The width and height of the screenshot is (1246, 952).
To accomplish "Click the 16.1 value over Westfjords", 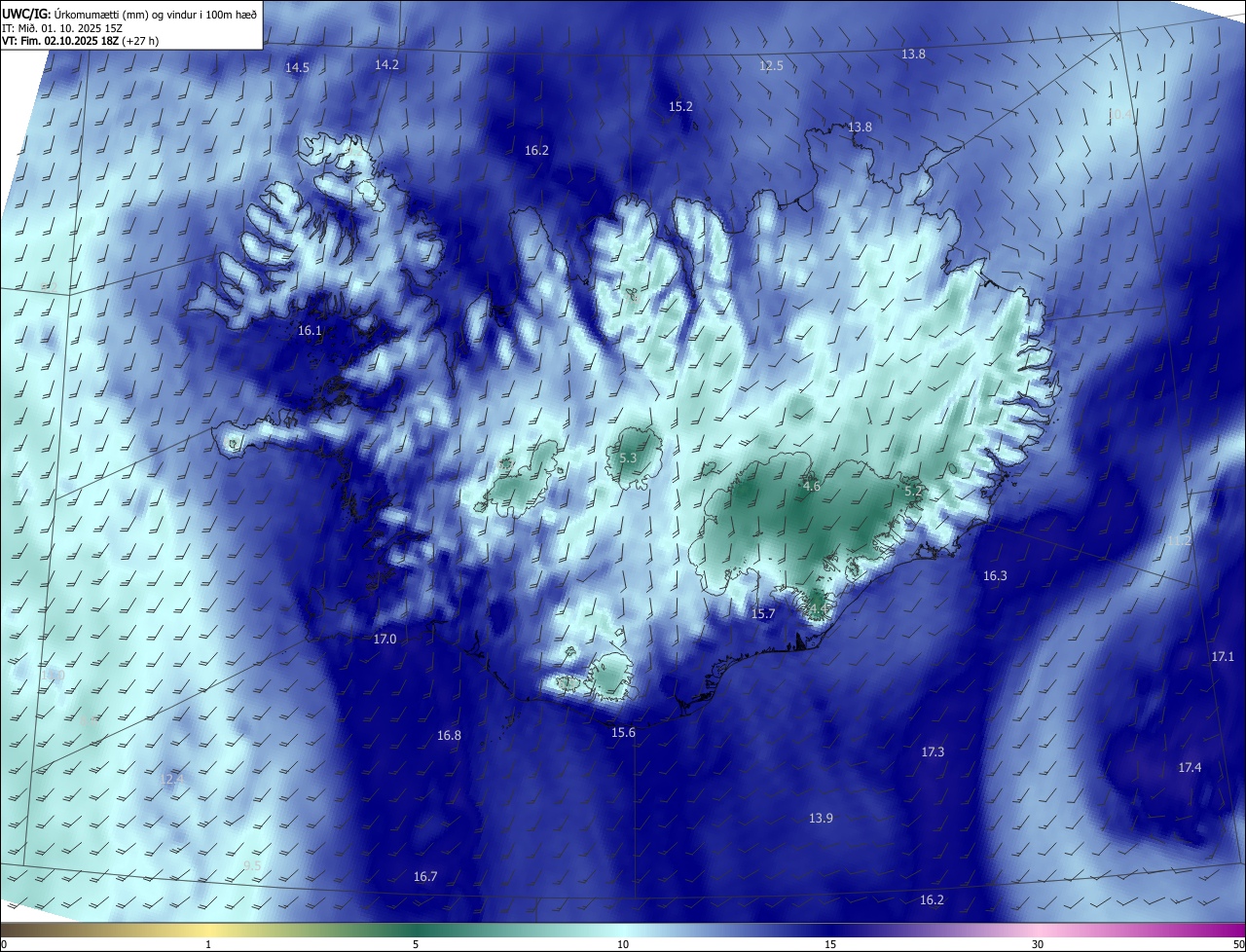I will (310, 331).
